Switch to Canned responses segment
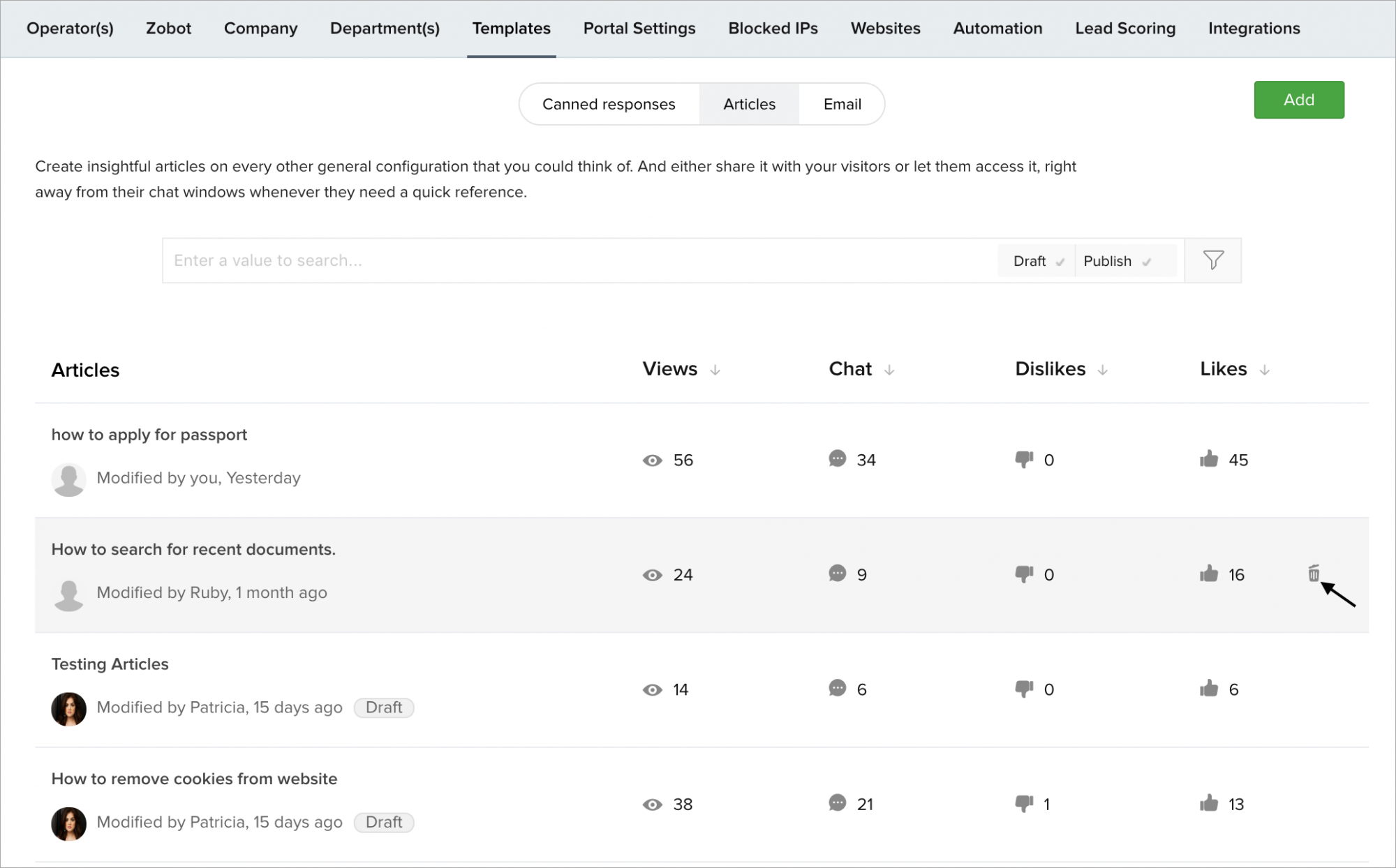 [x=609, y=104]
